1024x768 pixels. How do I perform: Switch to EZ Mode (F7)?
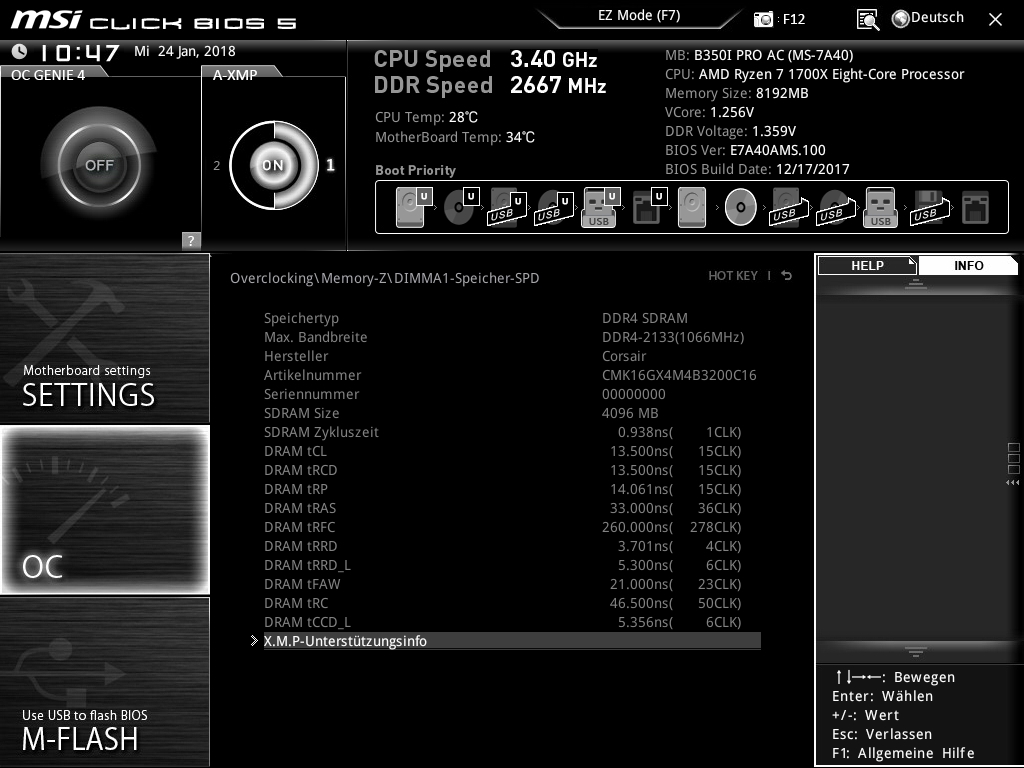(x=639, y=16)
